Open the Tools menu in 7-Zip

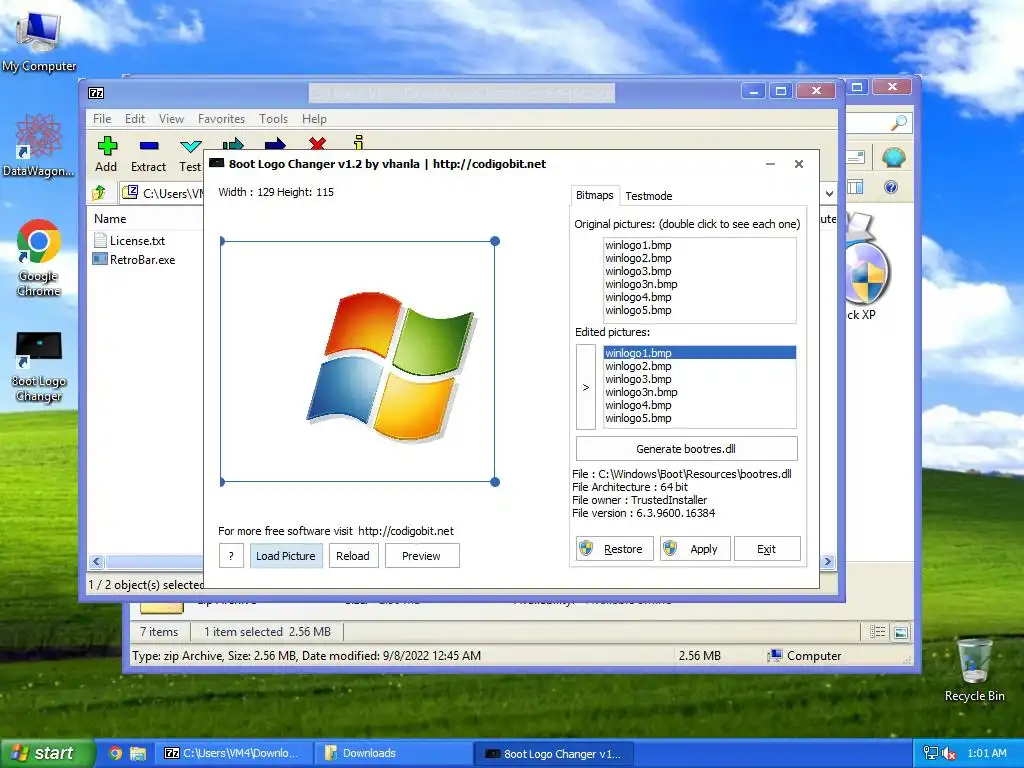click(273, 119)
